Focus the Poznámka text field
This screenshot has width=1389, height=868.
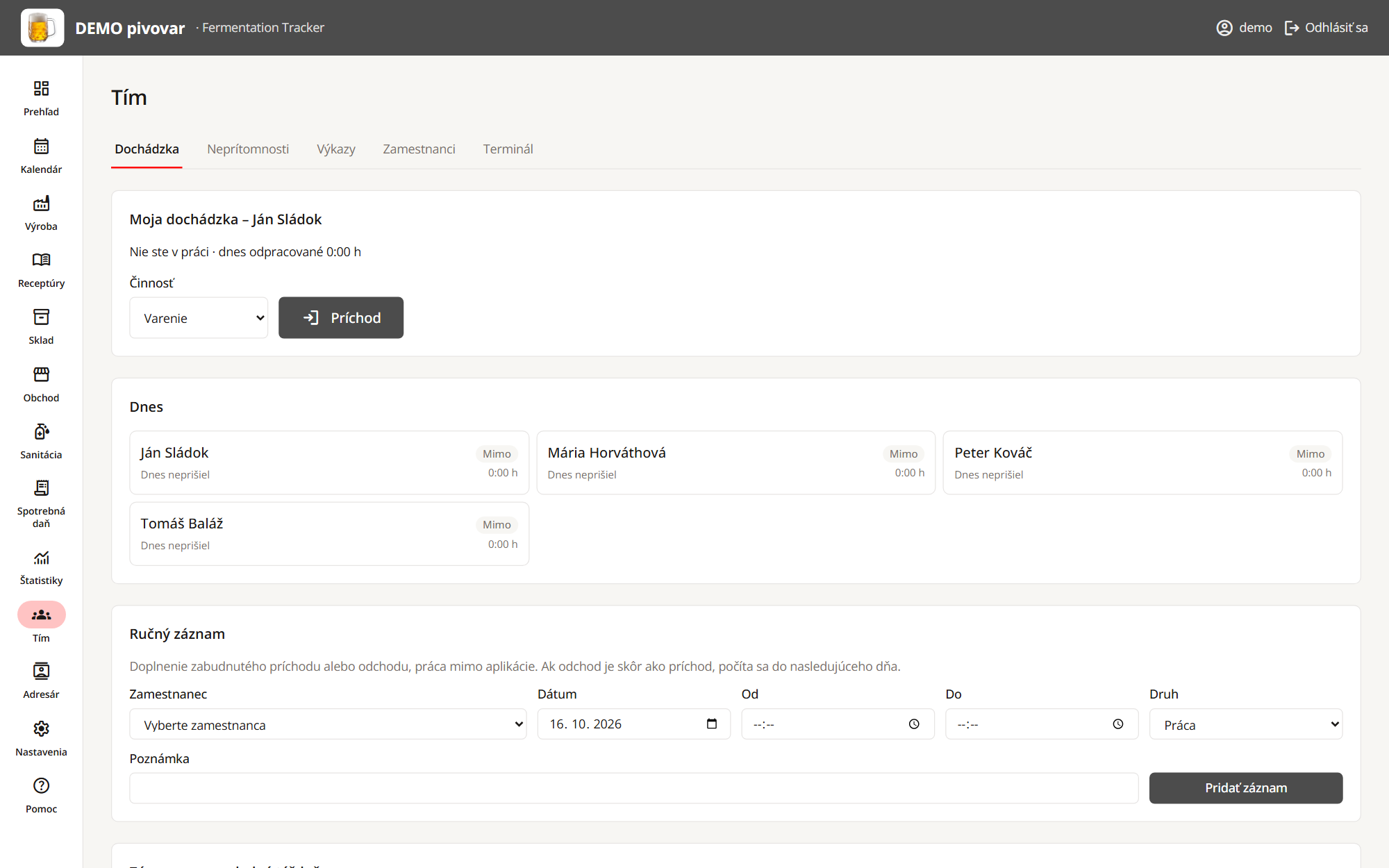coord(633,788)
